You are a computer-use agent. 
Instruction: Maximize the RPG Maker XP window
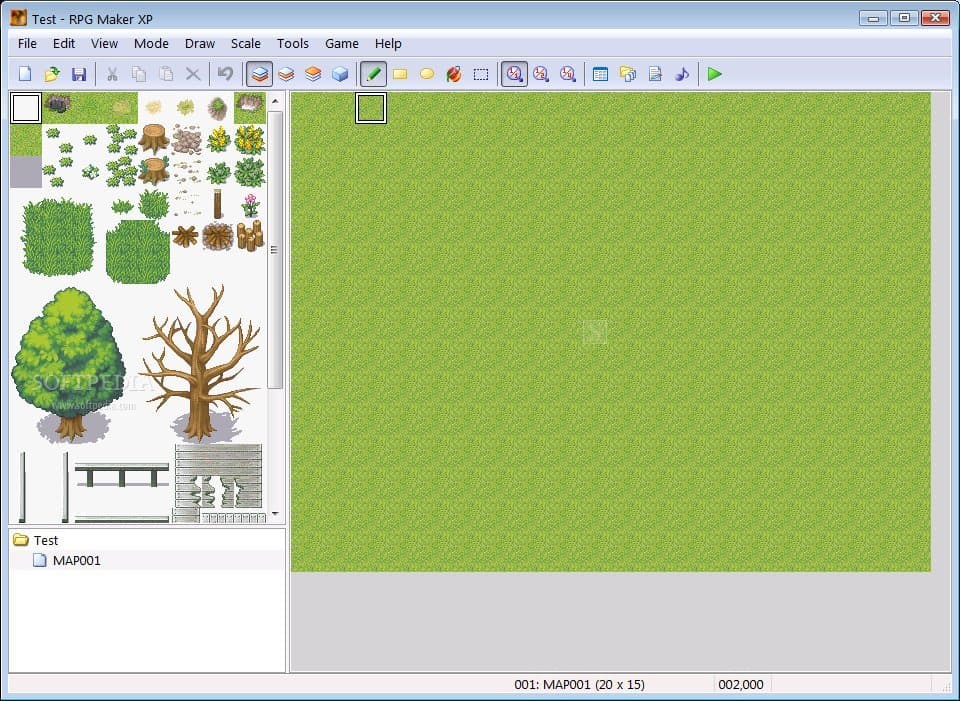pos(904,18)
